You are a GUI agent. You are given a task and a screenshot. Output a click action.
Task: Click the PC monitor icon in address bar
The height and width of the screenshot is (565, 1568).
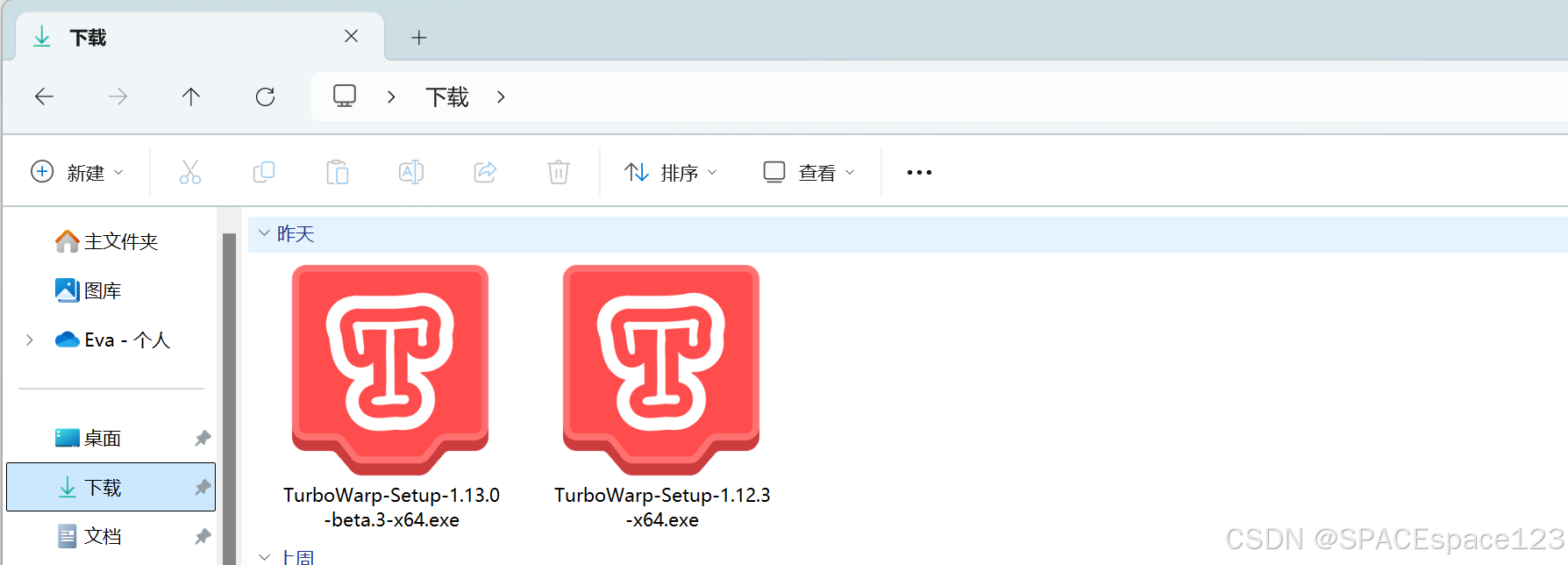[x=345, y=96]
